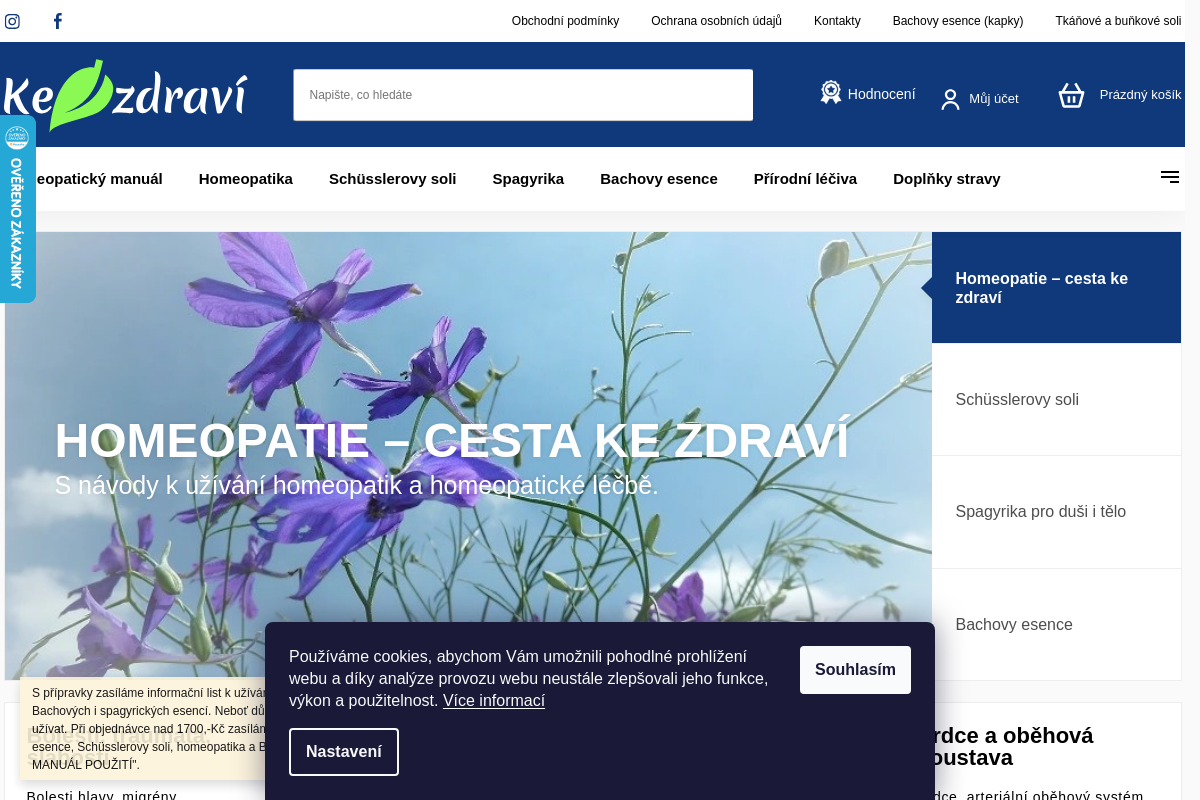
Task: Click the Hodnocení ribbon badge icon
Action: [x=831, y=93]
